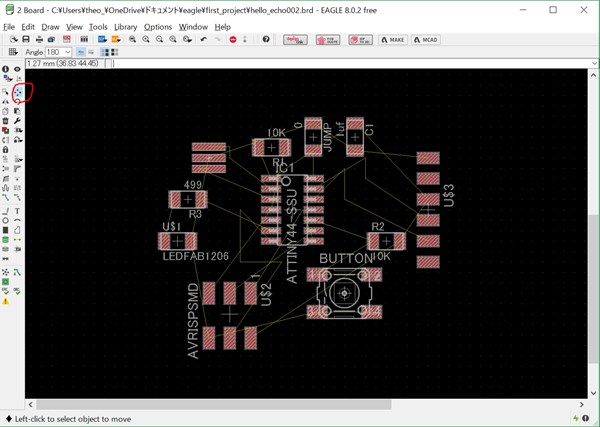Open the Errors warning list
The height and width of the screenshot is (427, 600).
5,302
